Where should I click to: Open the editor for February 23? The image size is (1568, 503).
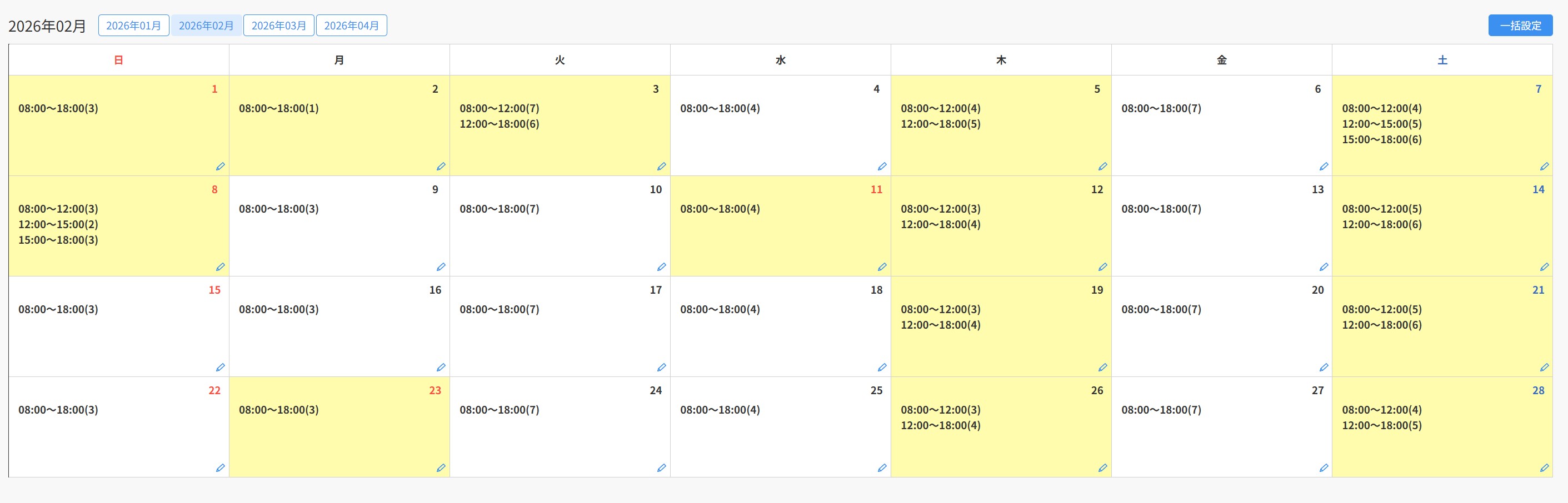441,467
